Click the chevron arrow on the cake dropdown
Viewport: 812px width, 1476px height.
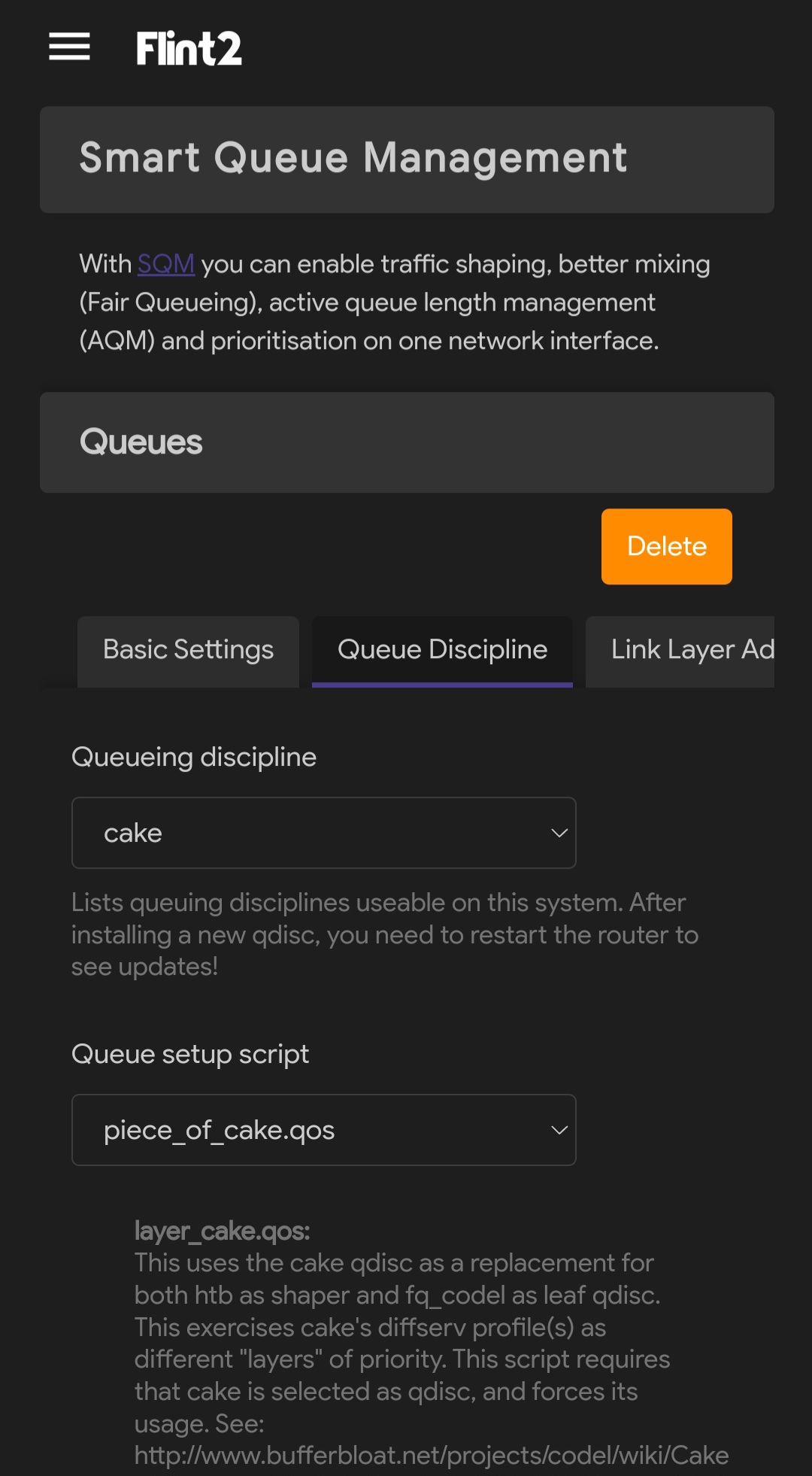(x=559, y=833)
